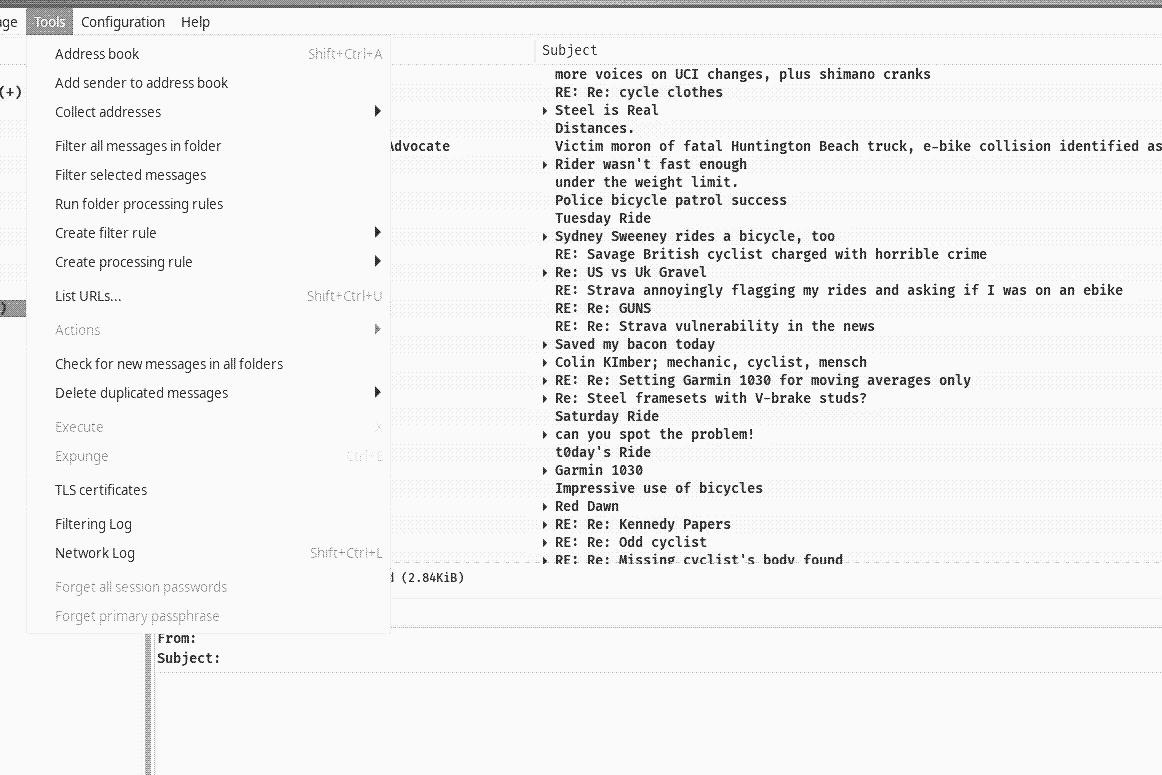Expand 'Colin KImber; mechanic, cyclist, mensch' thread

tap(545, 362)
